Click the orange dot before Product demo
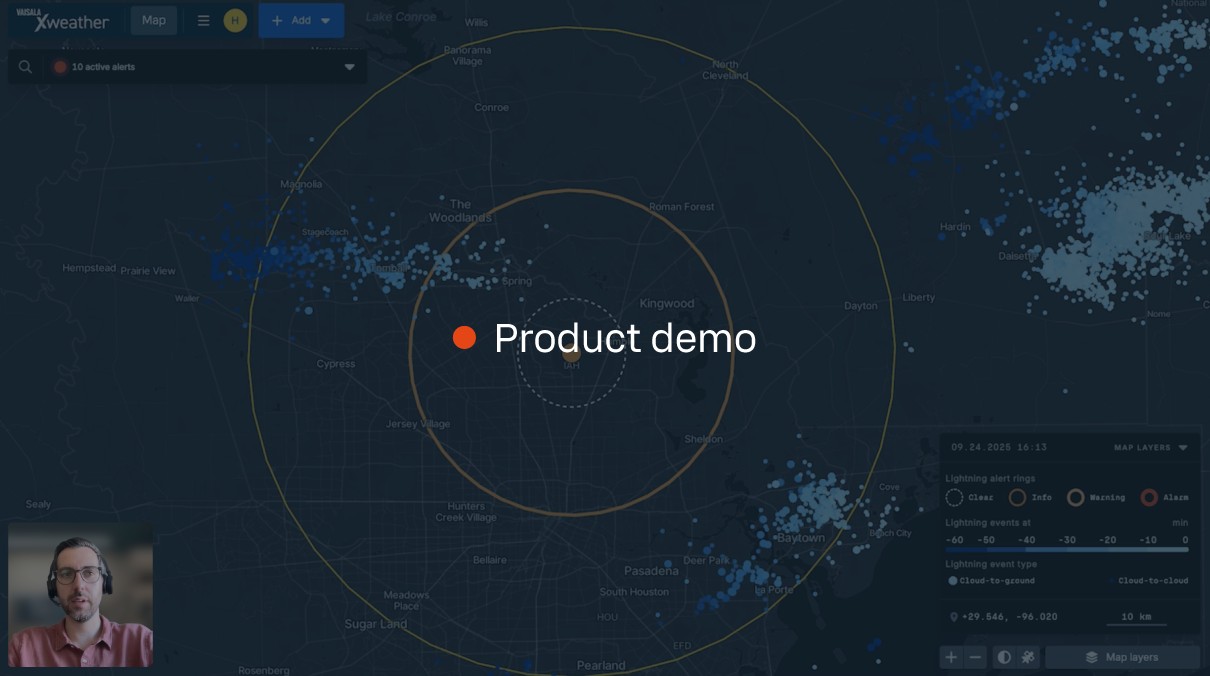Image resolution: width=1210 pixels, height=676 pixels. click(464, 338)
